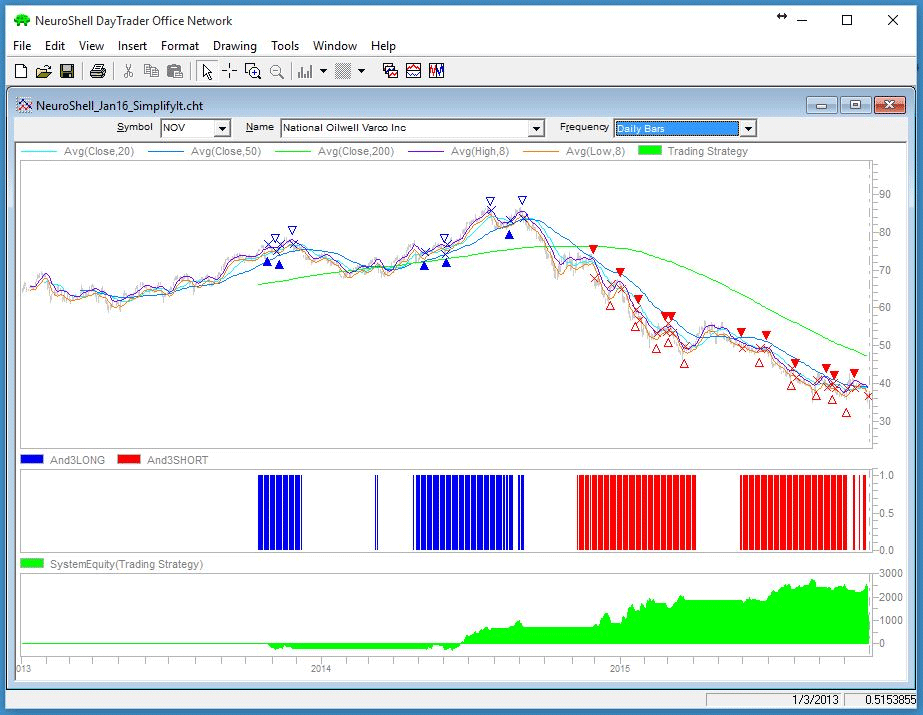Select the arrow pointer tool
The height and width of the screenshot is (715, 923).
(x=206, y=71)
